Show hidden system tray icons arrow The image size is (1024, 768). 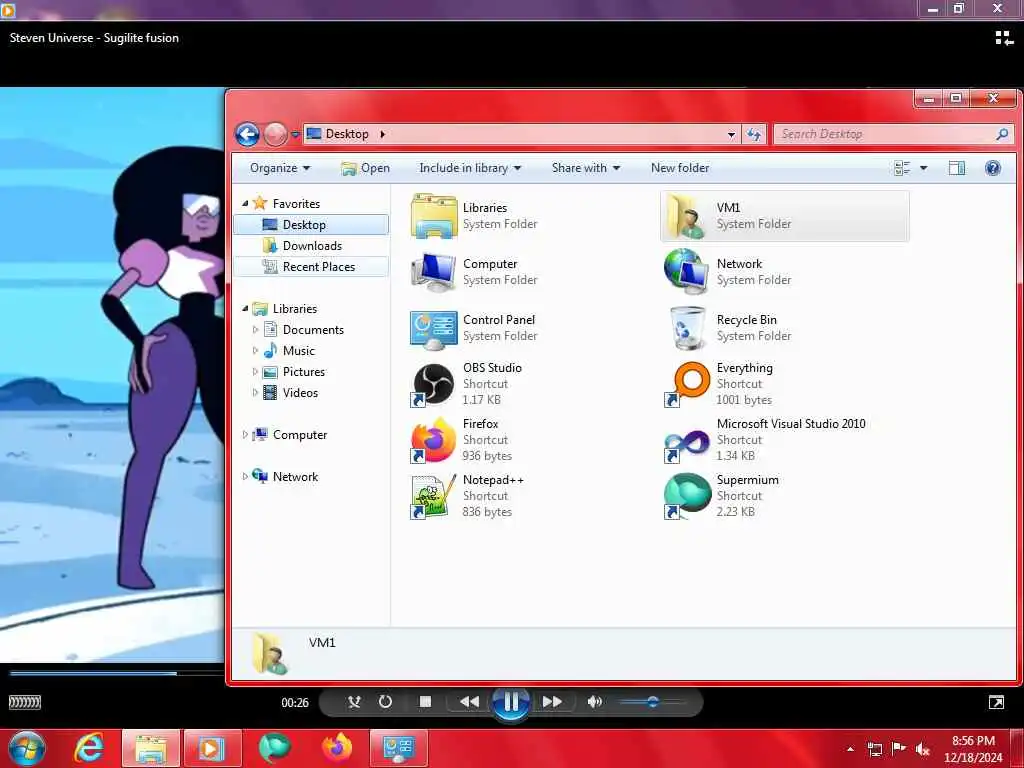coord(850,749)
